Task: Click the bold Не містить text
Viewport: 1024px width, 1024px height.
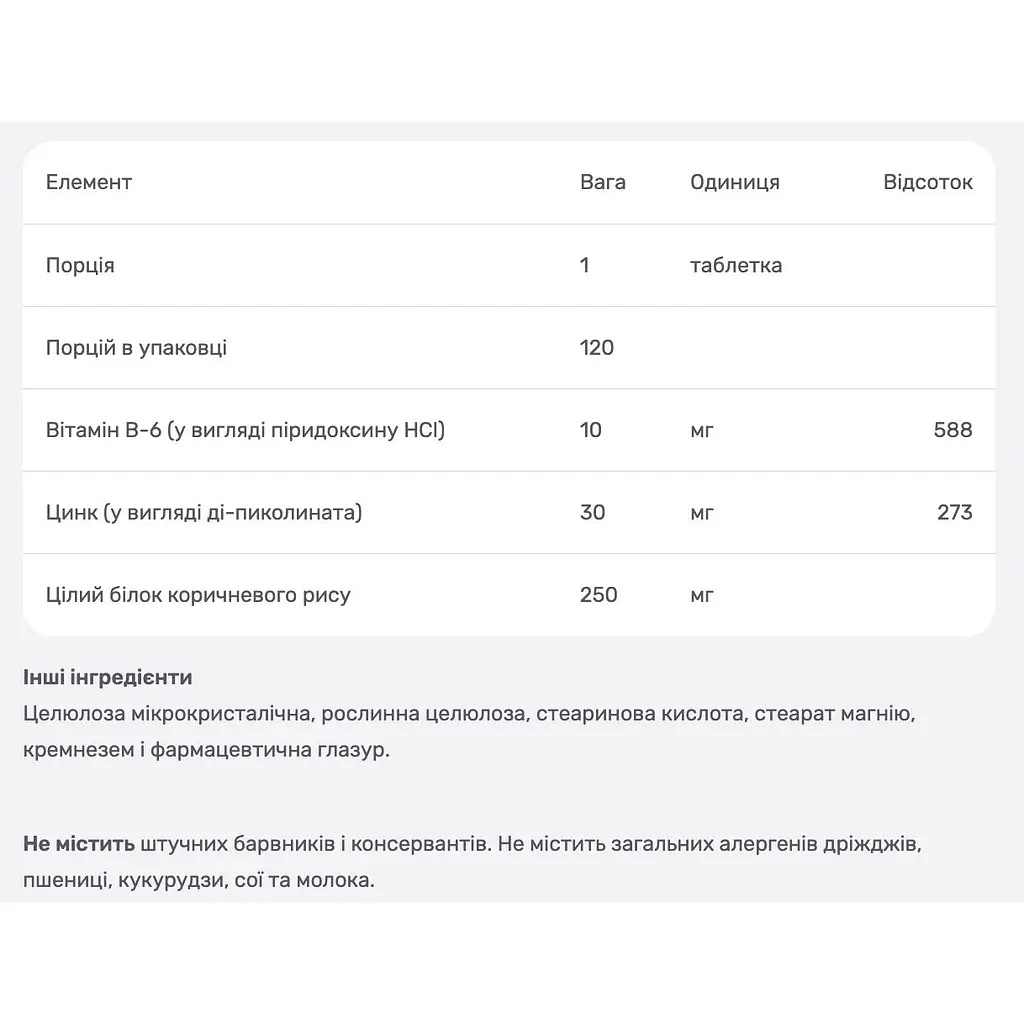Action: click(79, 844)
